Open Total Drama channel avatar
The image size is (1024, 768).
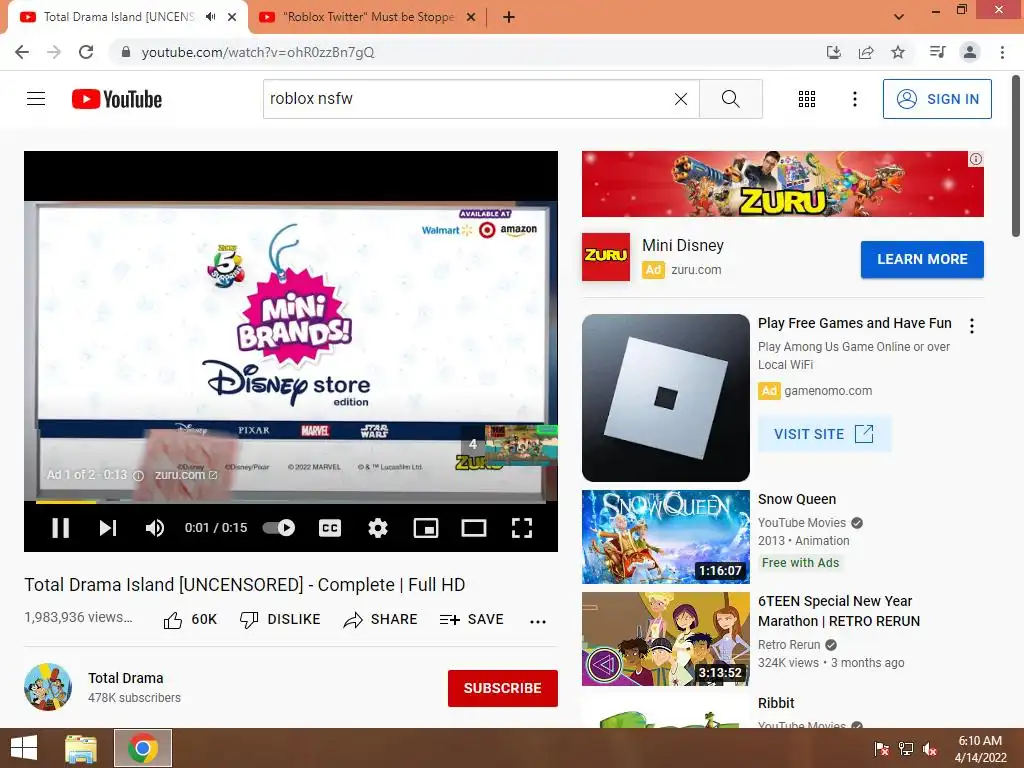click(48, 687)
